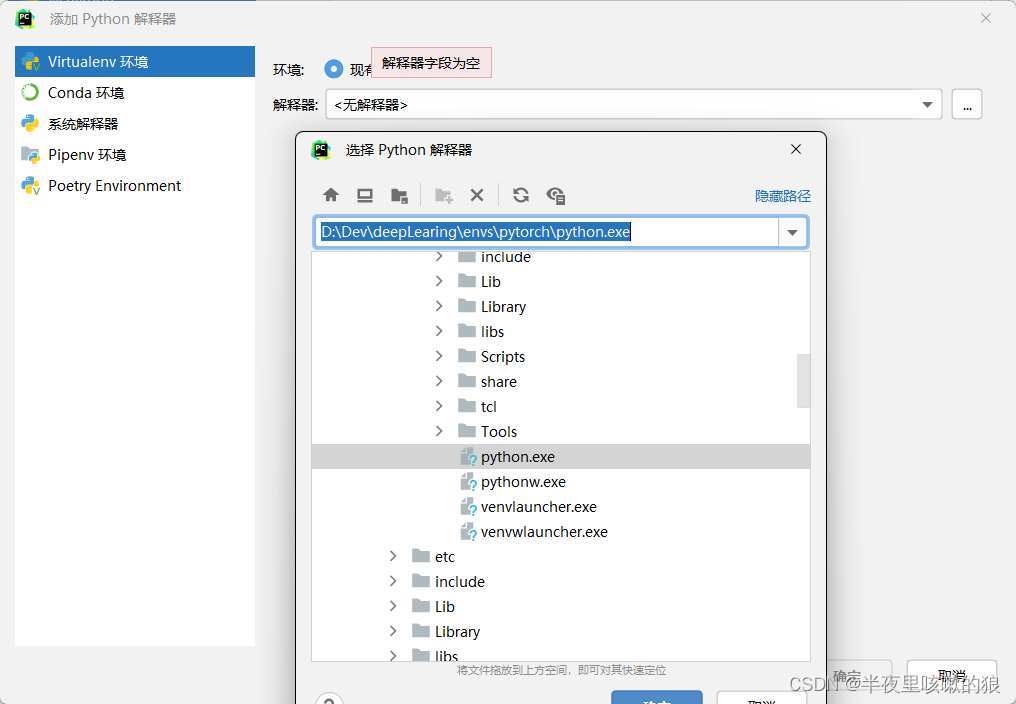Open the 解释器 dropdown list

click(x=927, y=104)
